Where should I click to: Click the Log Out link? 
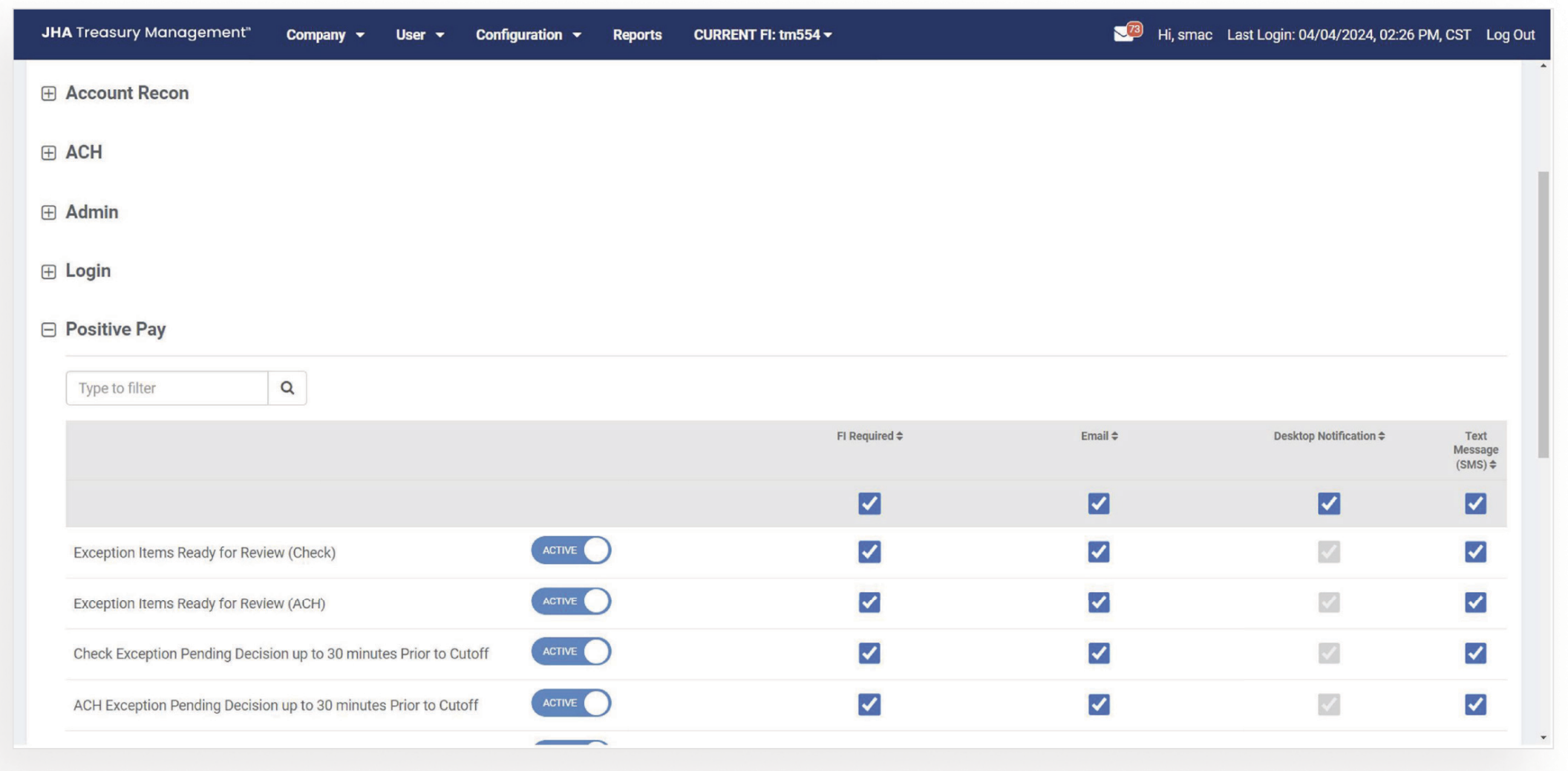[x=1509, y=35]
